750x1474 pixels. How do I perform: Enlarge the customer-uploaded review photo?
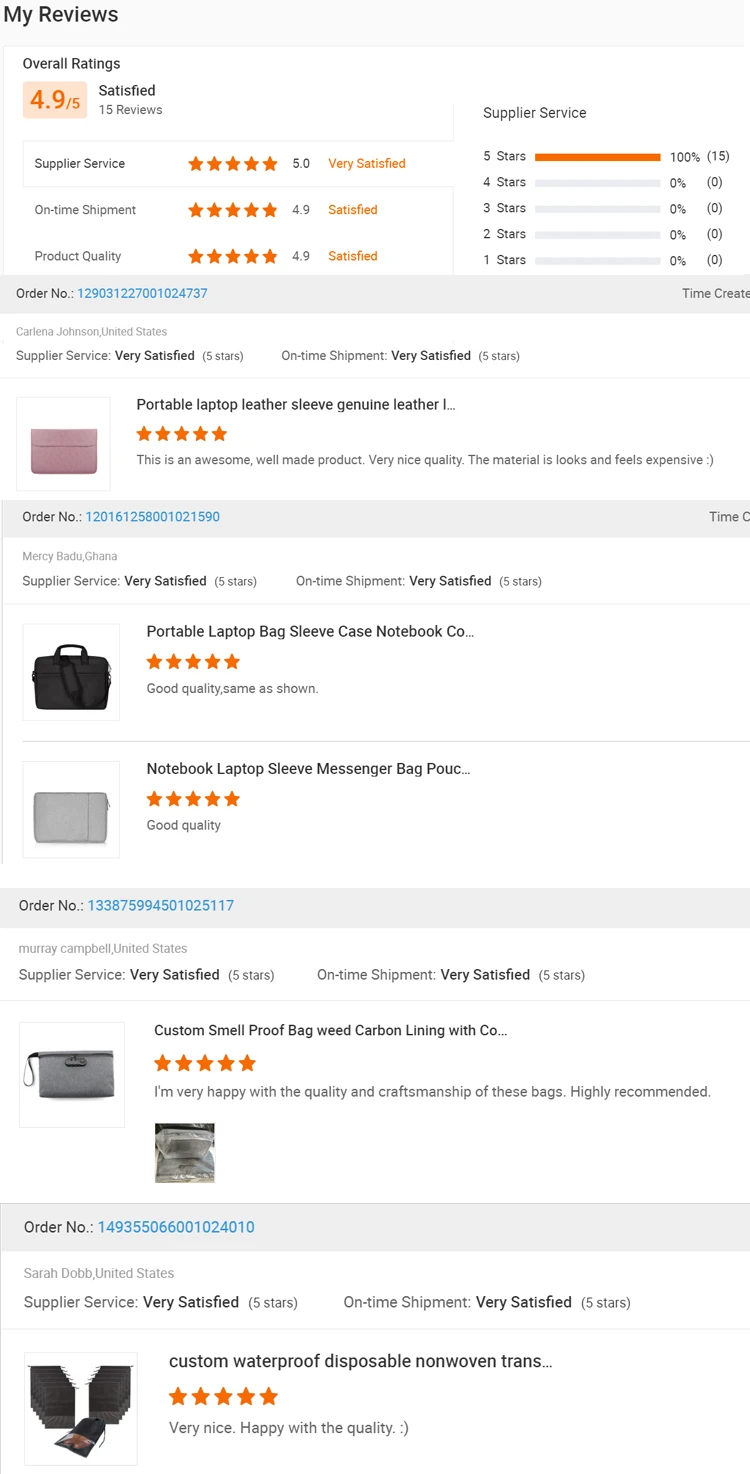[x=185, y=1153]
